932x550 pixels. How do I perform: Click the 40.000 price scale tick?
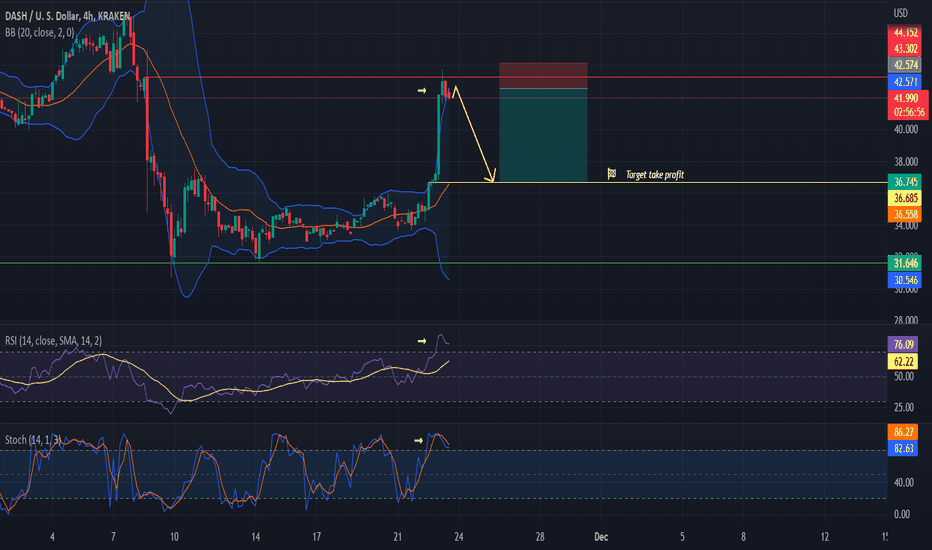point(905,129)
